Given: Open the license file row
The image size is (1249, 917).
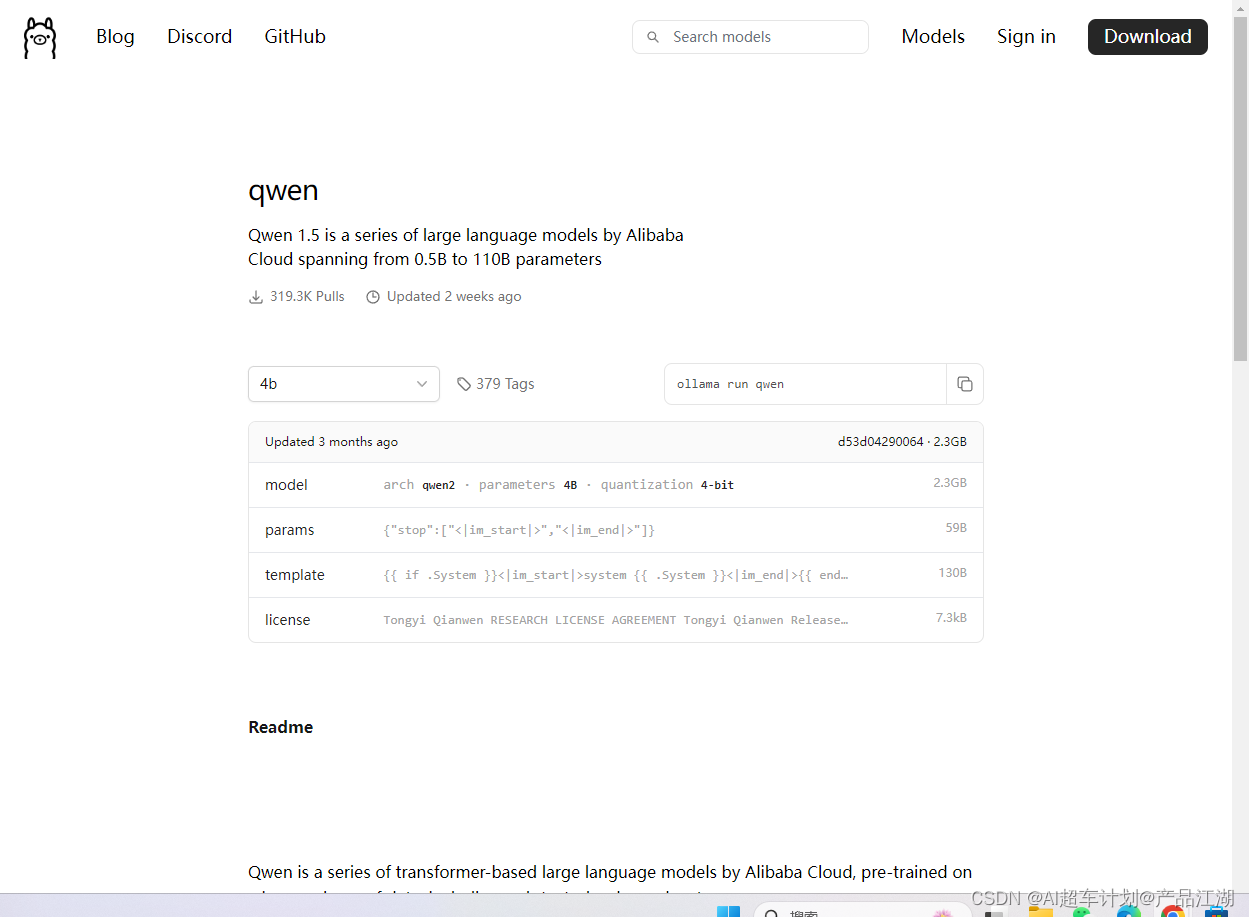Looking at the screenshot, I should click(x=616, y=620).
